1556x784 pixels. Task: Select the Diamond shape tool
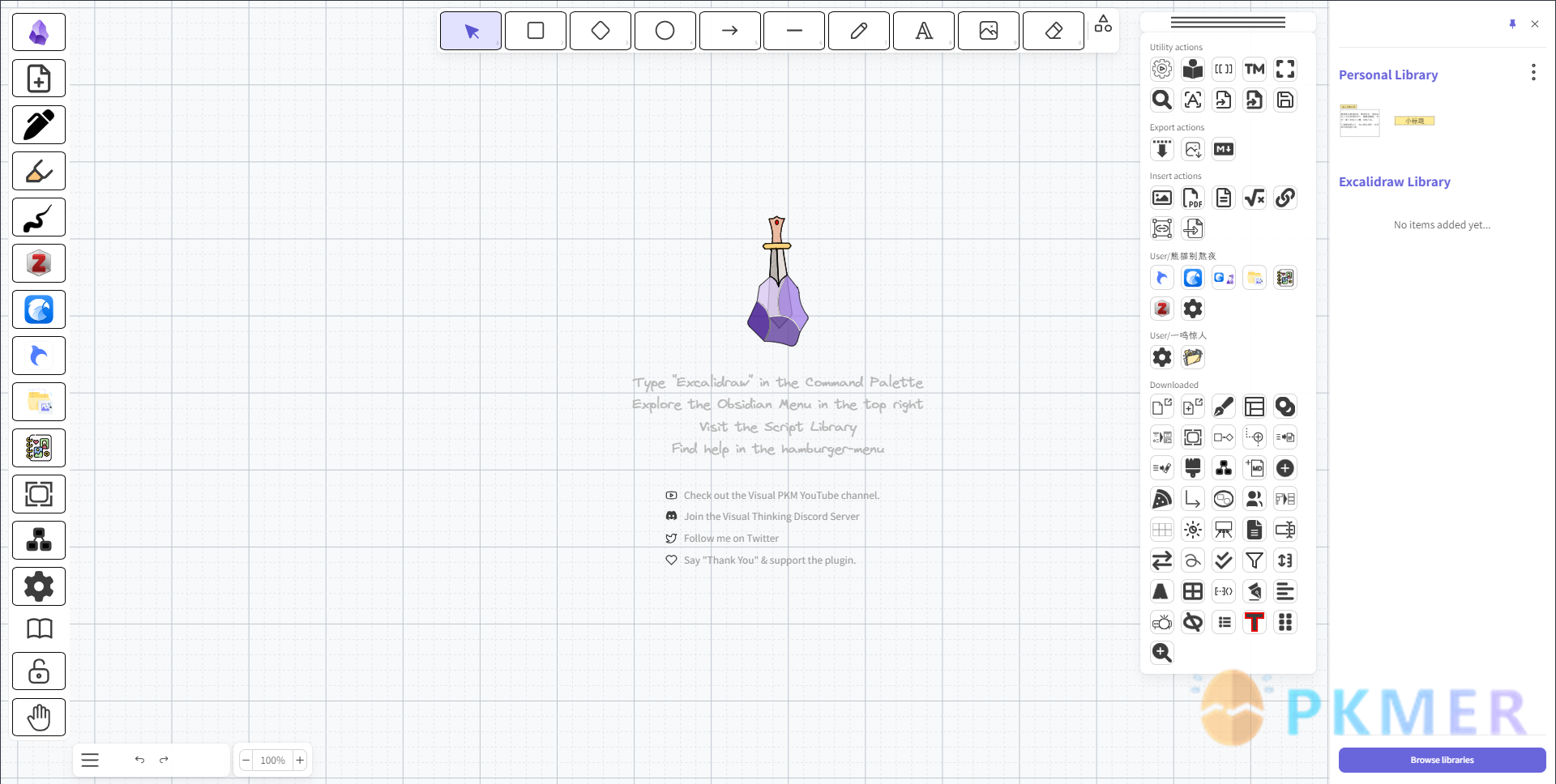click(600, 31)
